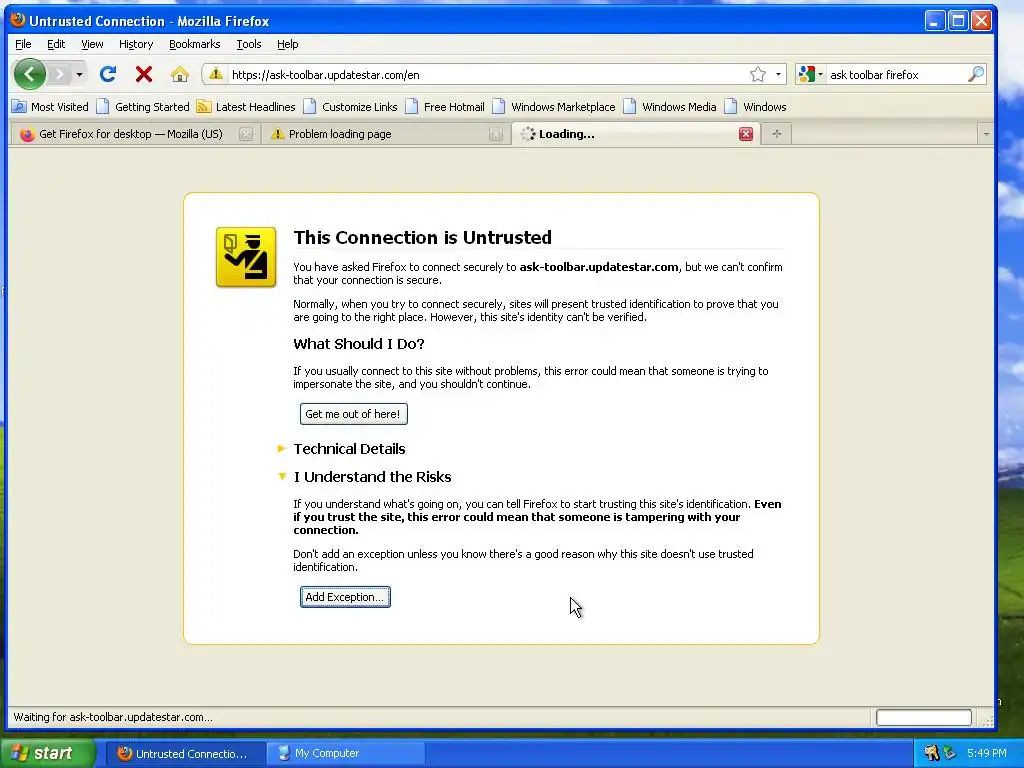Open the Tools menu
1024x768 pixels.
tap(249, 44)
